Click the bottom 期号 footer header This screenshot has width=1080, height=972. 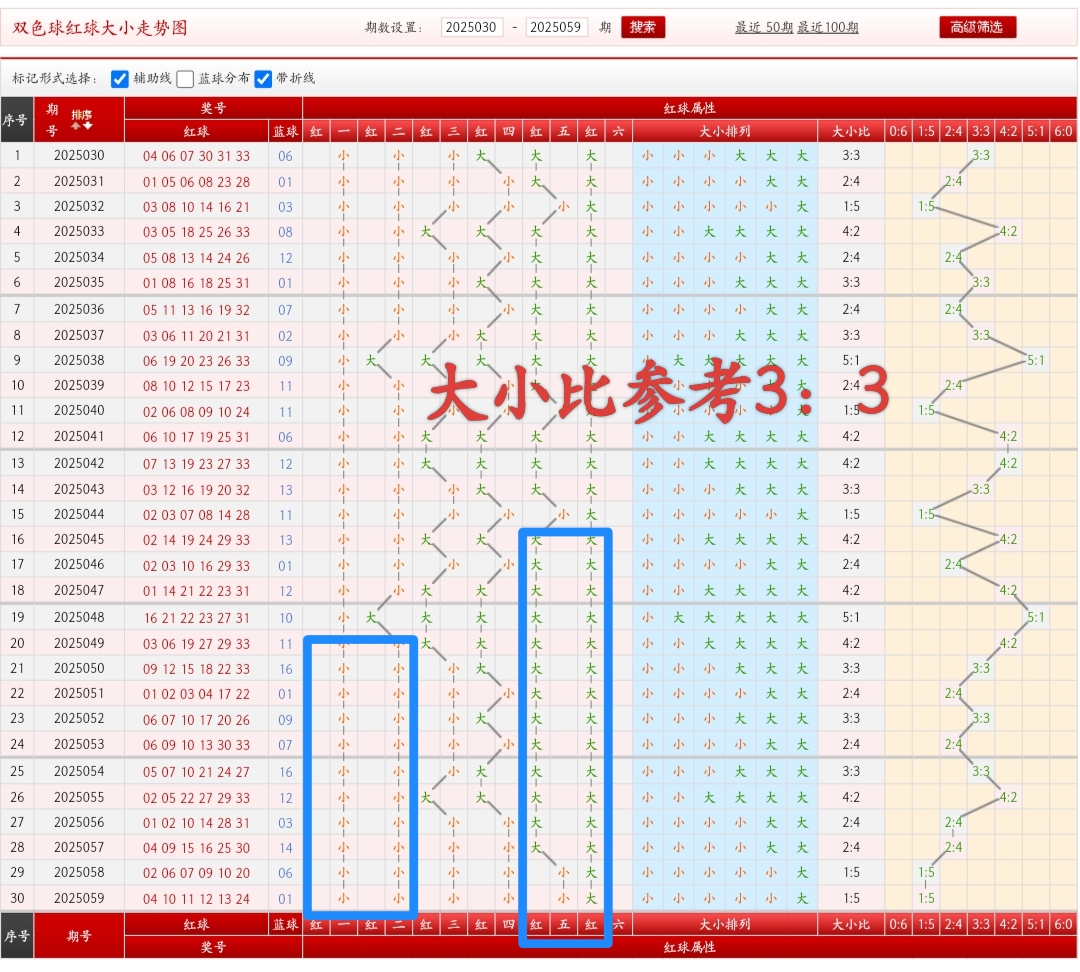point(79,936)
